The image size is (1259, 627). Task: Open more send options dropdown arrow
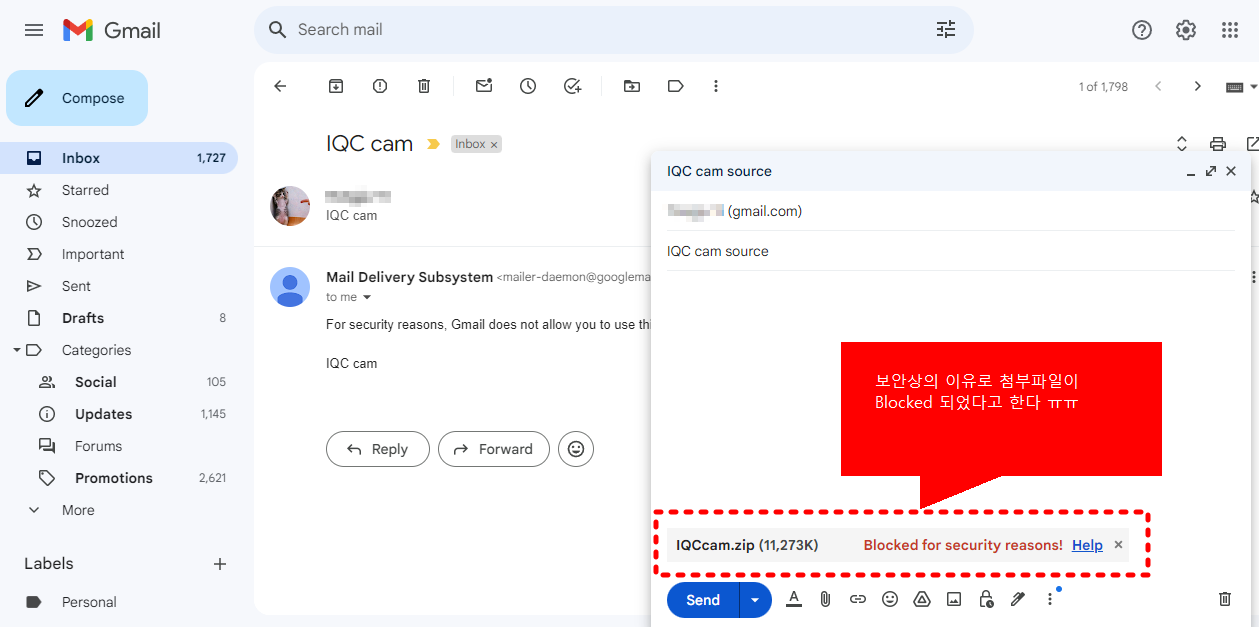(x=755, y=600)
